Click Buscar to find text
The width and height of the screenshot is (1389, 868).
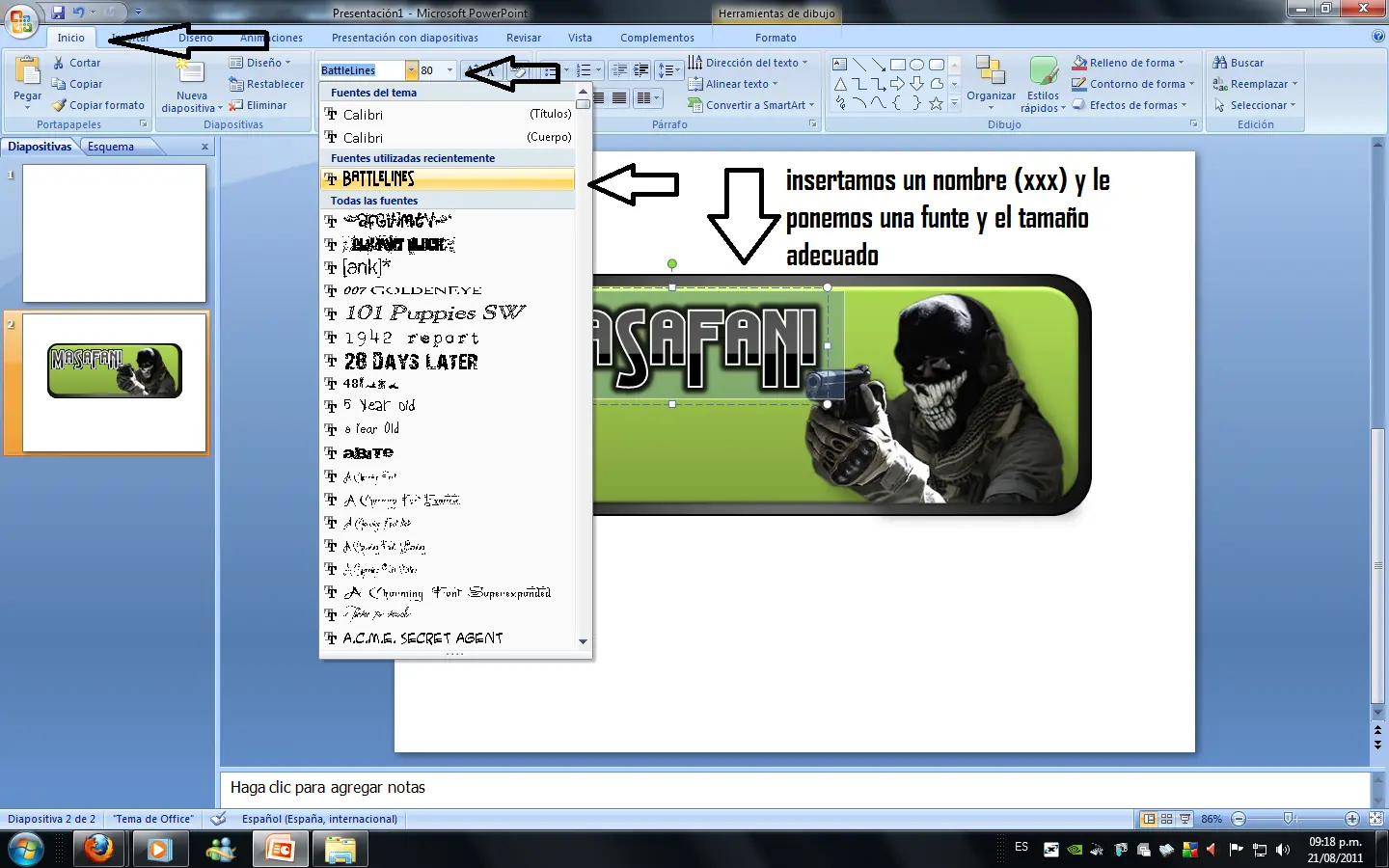[x=1239, y=63]
